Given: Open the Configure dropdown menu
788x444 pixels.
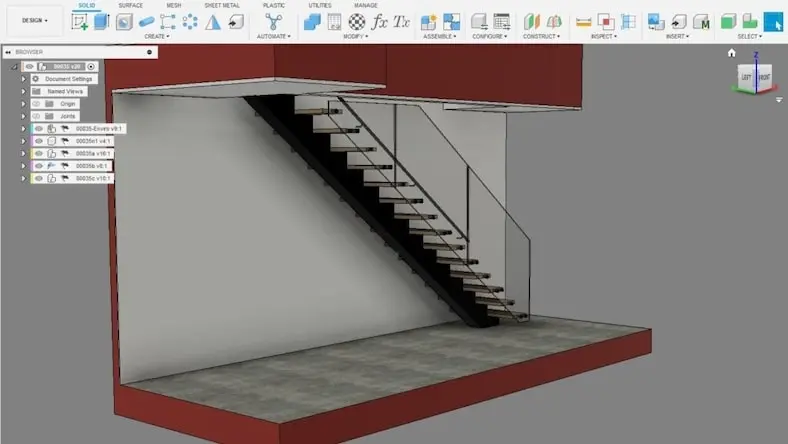Looking at the screenshot, I should click(x=490, y=37).
